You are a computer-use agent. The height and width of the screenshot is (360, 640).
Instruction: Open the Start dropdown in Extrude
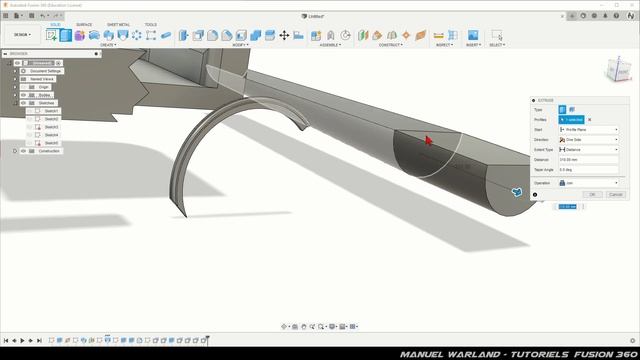[x=588, y=129]
